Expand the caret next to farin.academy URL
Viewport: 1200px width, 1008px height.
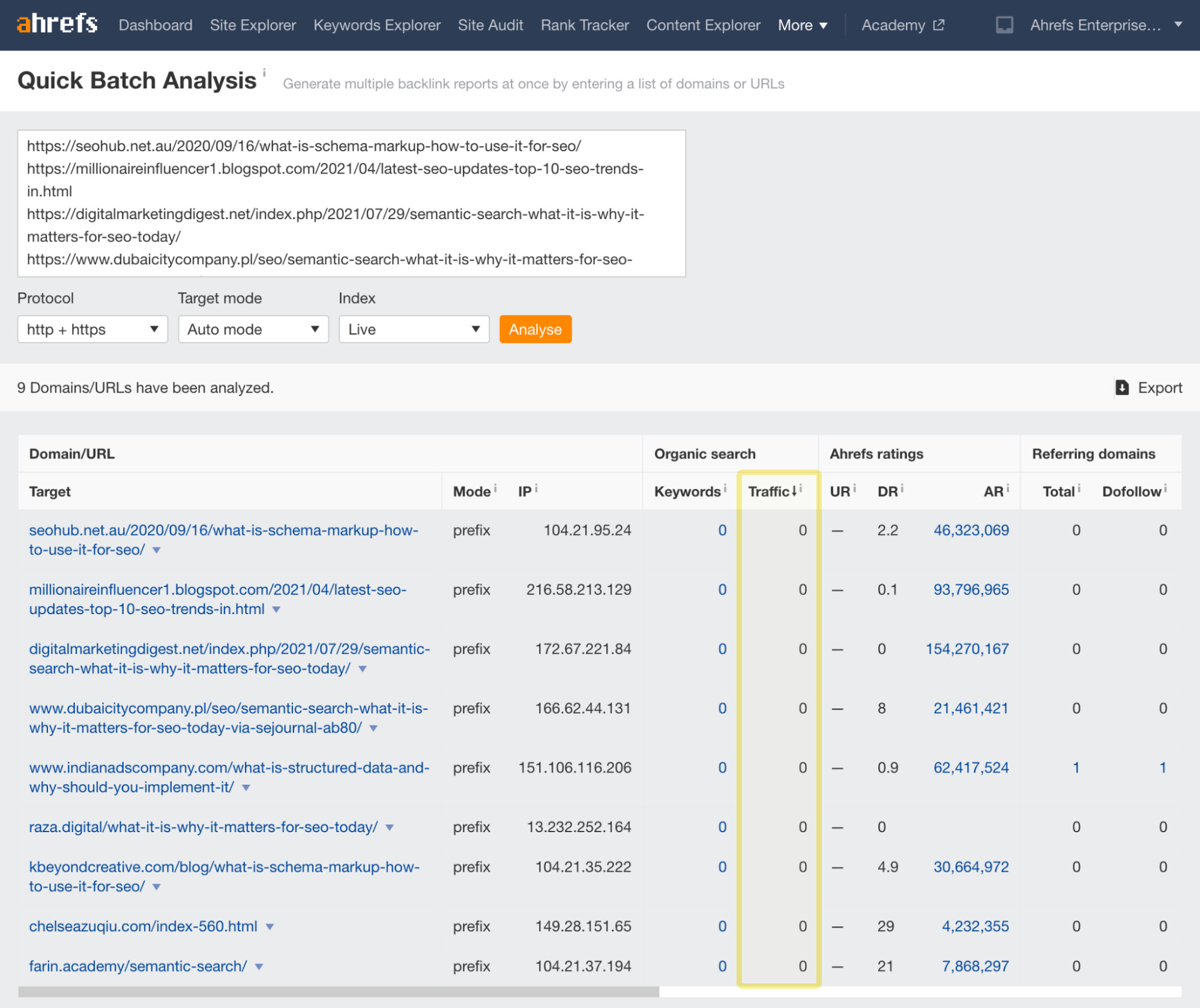pyautogui.click(x=259, y=967)
